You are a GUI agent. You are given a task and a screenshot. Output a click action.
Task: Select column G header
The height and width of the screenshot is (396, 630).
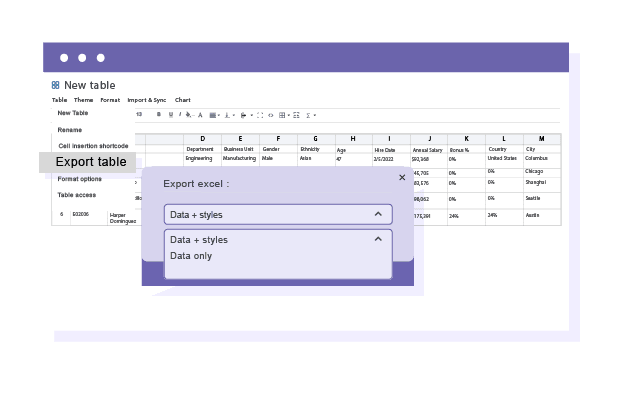[x=316, y=139]
